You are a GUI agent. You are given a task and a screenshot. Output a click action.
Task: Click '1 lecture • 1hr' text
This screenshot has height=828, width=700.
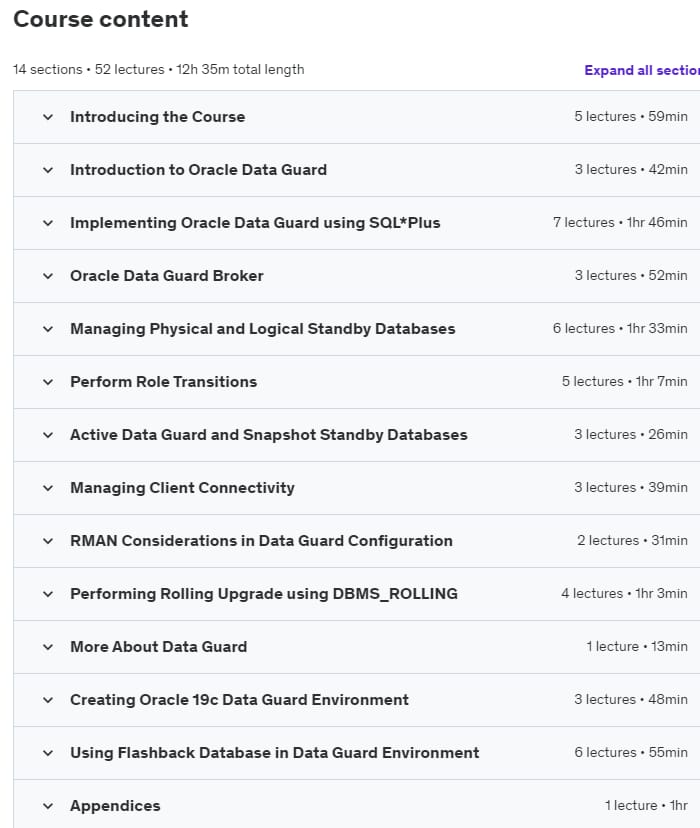(646, 805)
